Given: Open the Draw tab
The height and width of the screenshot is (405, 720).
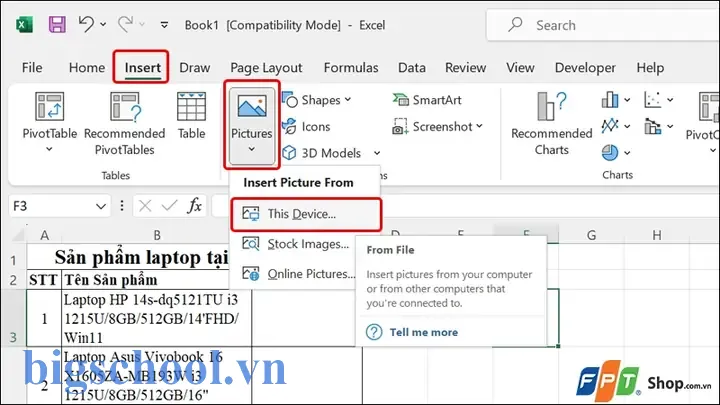Looking at the screenshot, I should click(195, 68).
